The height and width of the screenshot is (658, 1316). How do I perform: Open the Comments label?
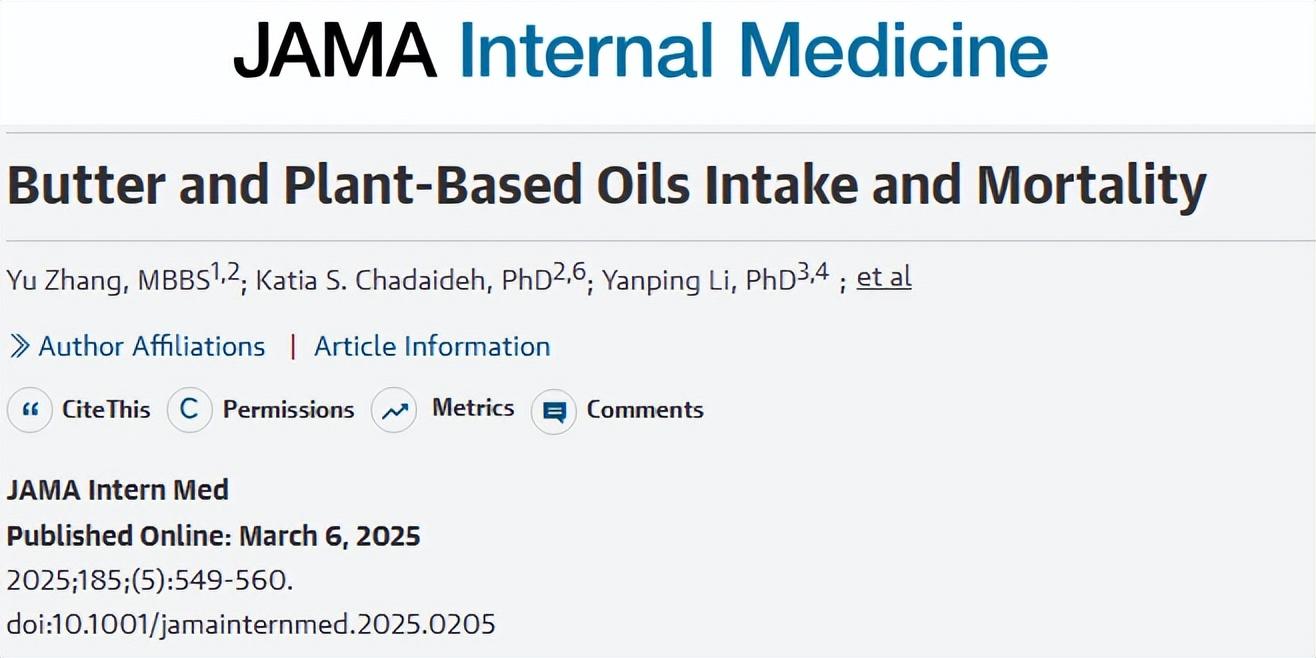(645, 410)
